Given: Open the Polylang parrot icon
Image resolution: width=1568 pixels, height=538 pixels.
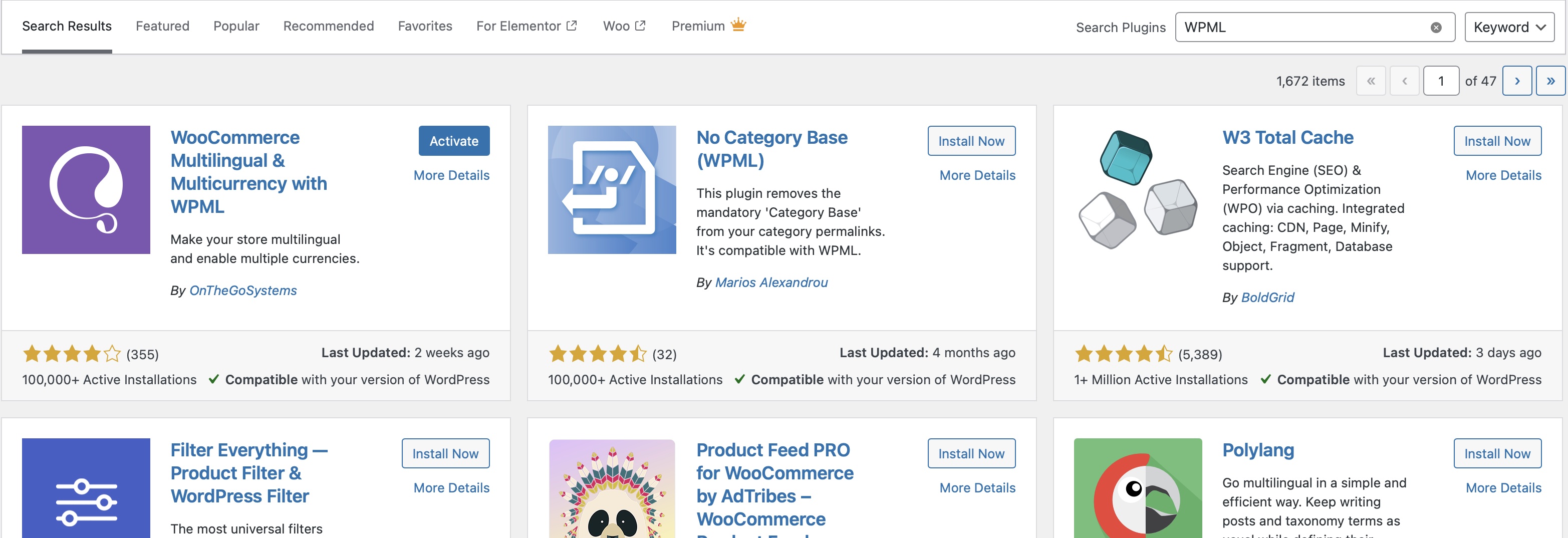Looking at the screenshot, I should 1138,488.
